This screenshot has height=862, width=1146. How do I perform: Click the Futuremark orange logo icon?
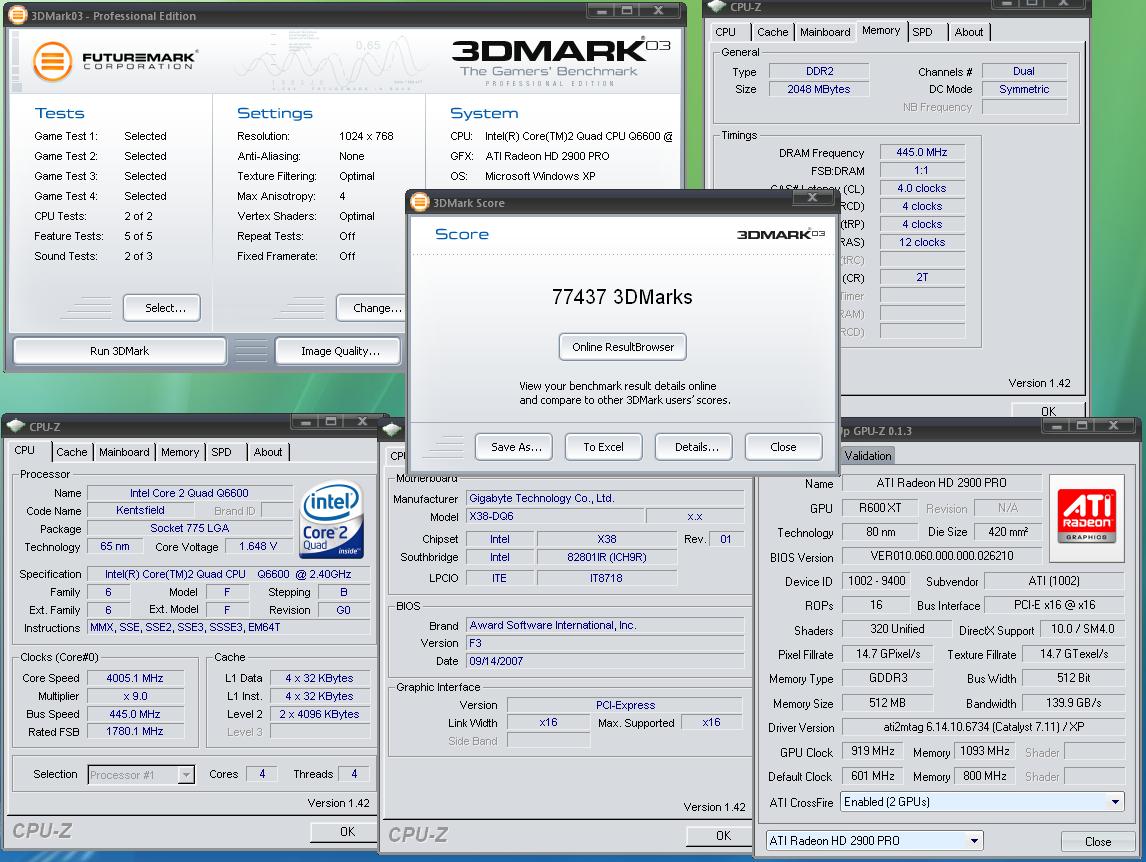point(53,61)
